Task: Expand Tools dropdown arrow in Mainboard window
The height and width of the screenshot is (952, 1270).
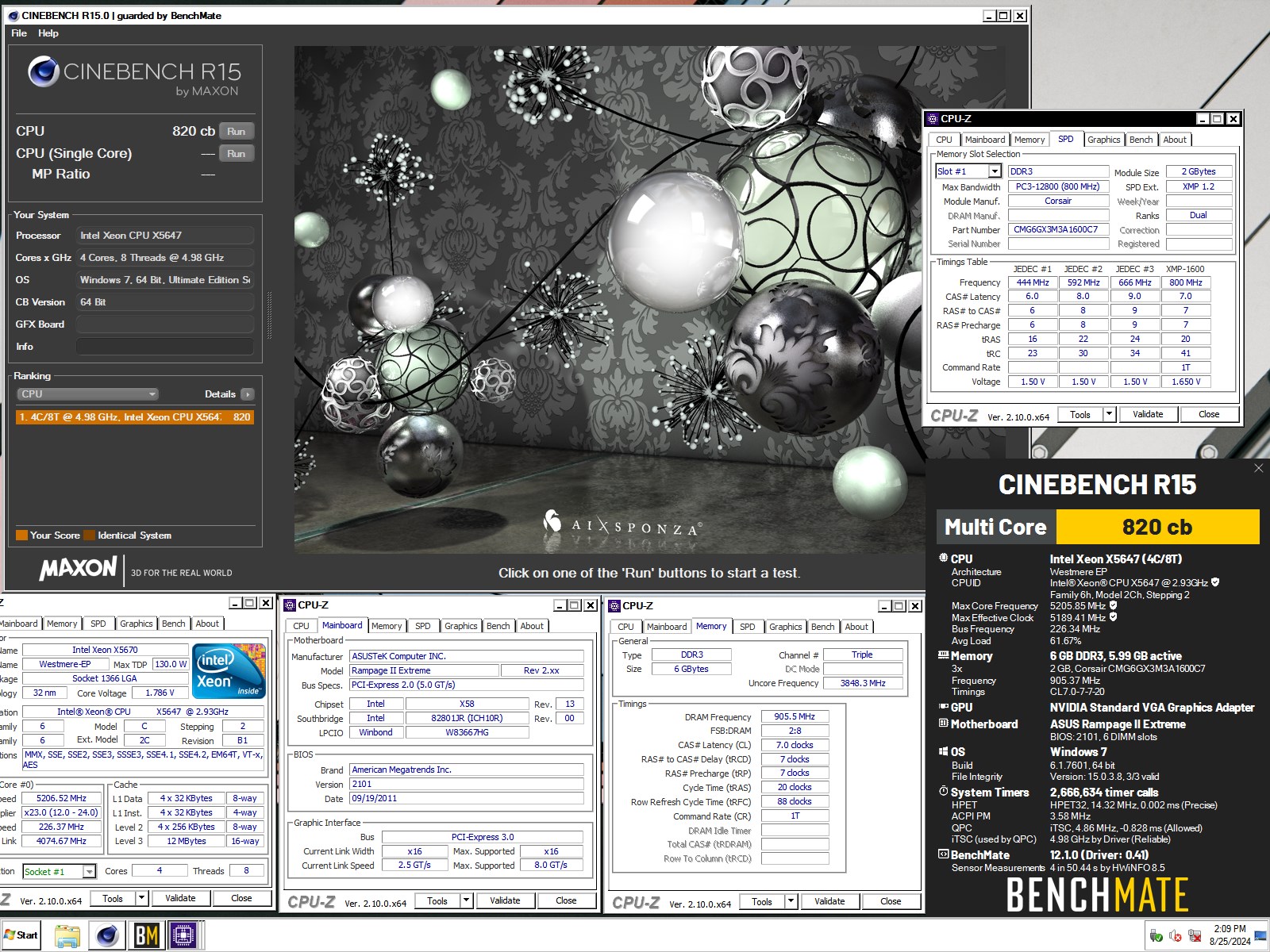Action: pyautogui.click(x=467, y=900)
